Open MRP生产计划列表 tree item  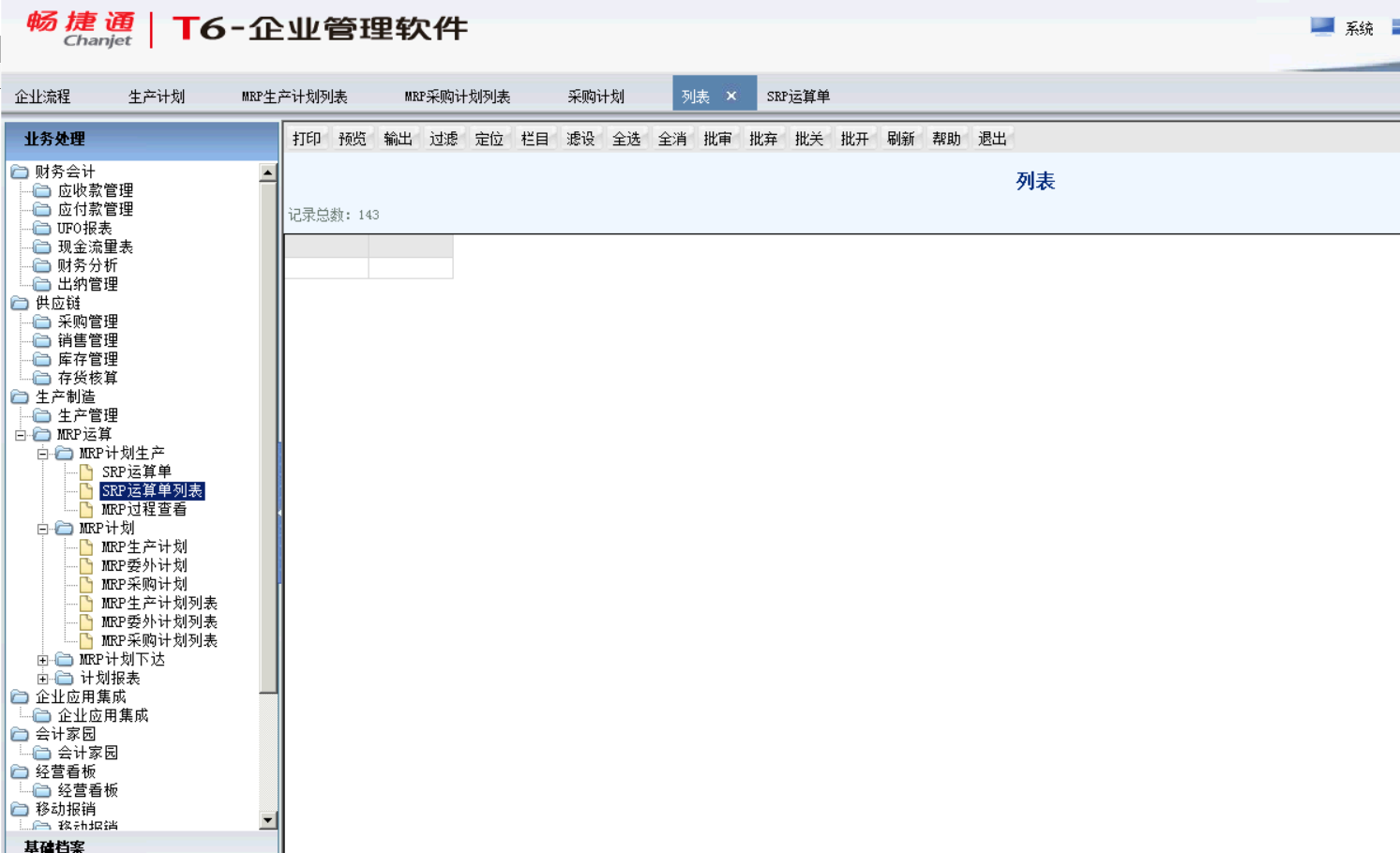[x=159, y=603]
